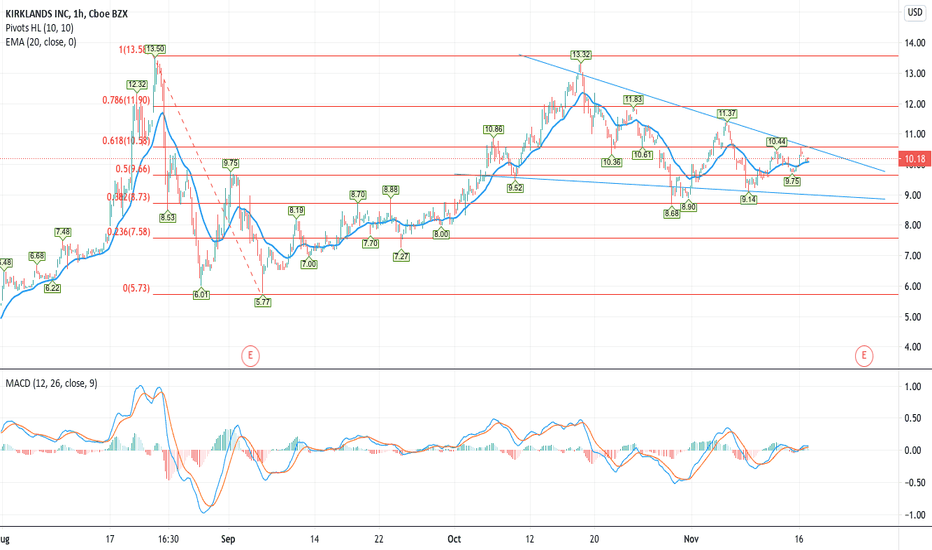Click the 10.86 pivot high label
The width and height of the screenshot is (932, 550).
point(493,129)
